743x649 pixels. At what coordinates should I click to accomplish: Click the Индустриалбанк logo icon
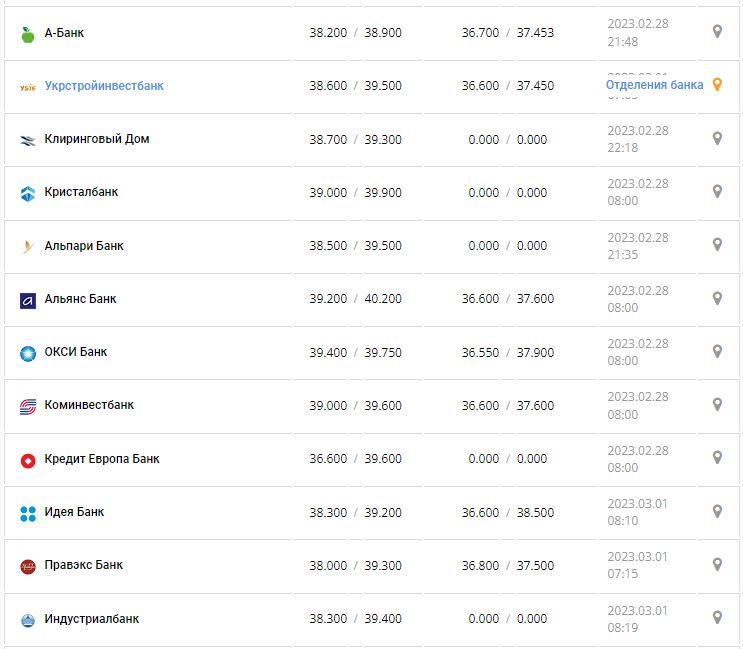point(28,620)
